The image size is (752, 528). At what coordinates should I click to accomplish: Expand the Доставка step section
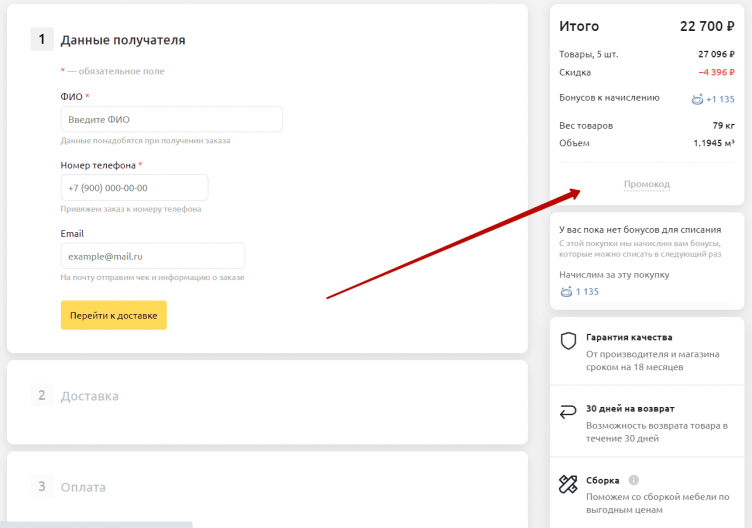tap(89, 396)
